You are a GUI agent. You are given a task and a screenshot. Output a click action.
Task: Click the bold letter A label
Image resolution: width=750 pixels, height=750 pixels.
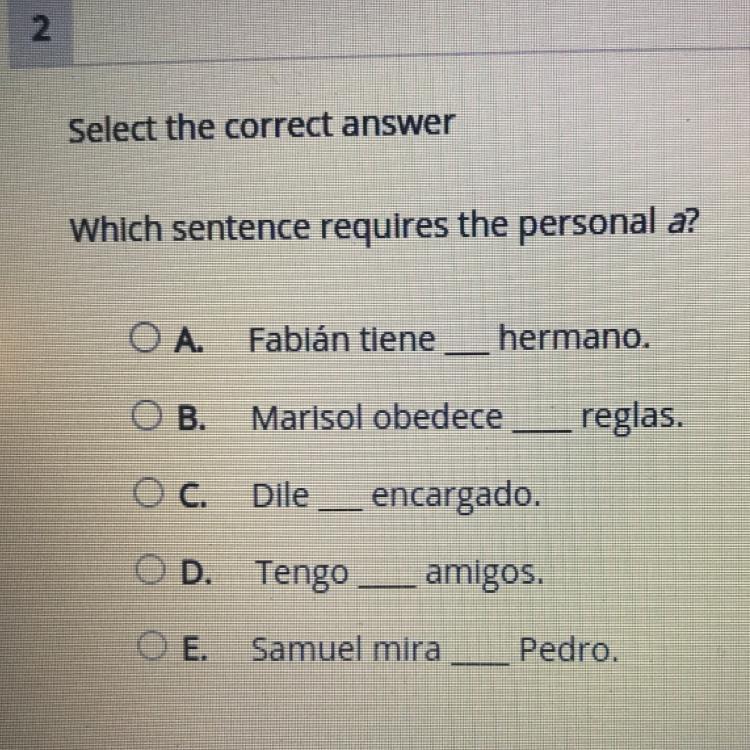click(x=189, y=341)
